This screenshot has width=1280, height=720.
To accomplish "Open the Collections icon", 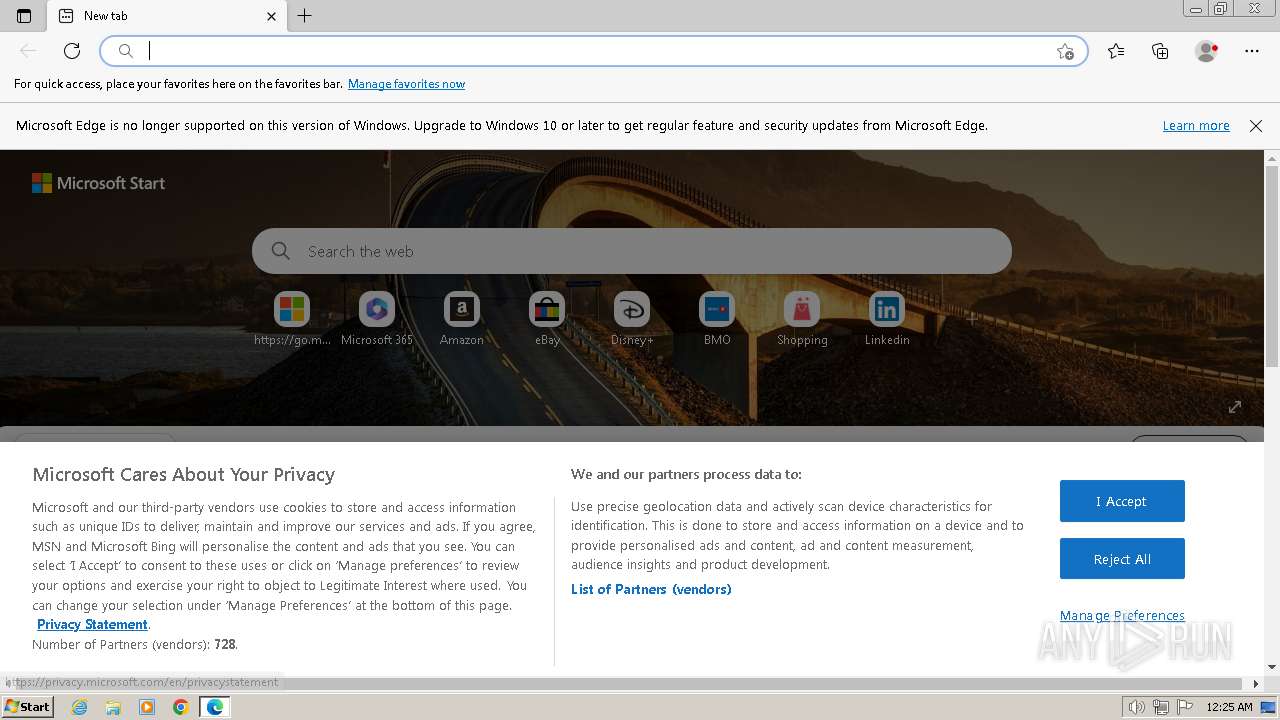I will point(1160,51).
